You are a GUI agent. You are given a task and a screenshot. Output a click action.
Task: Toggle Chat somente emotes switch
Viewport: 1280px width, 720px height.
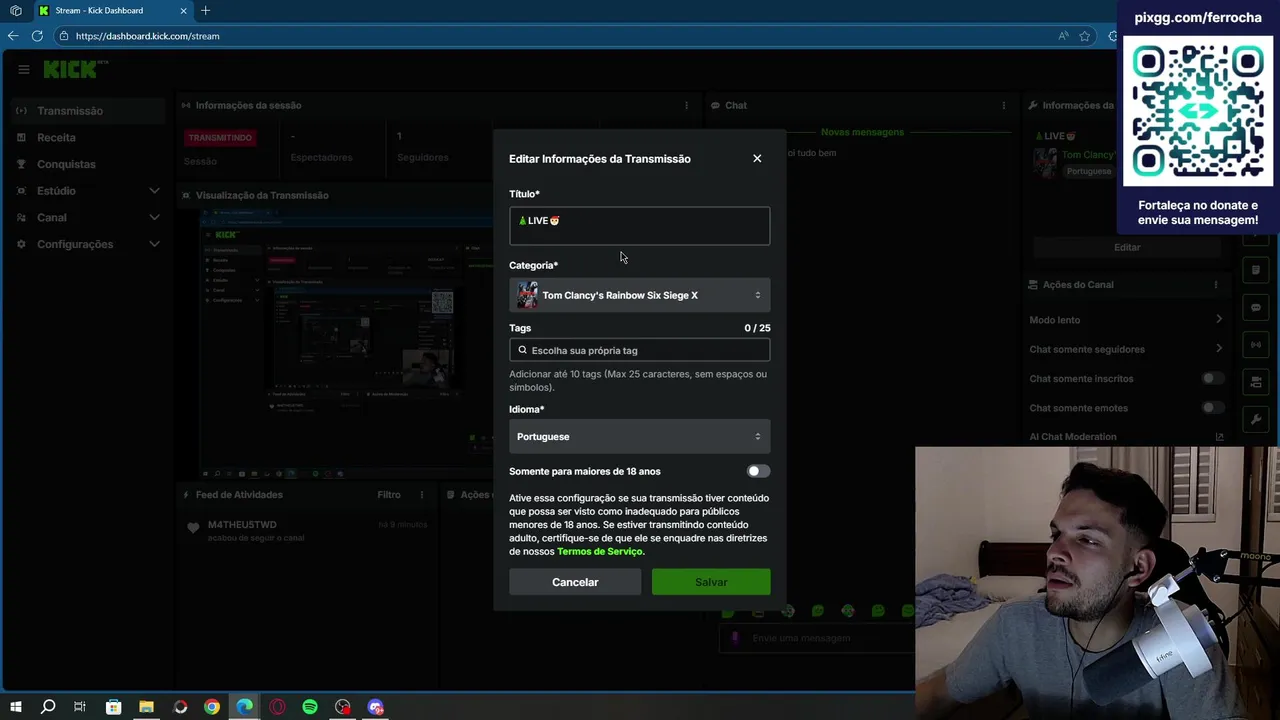pyautogui.click(x=1212, y=408)
